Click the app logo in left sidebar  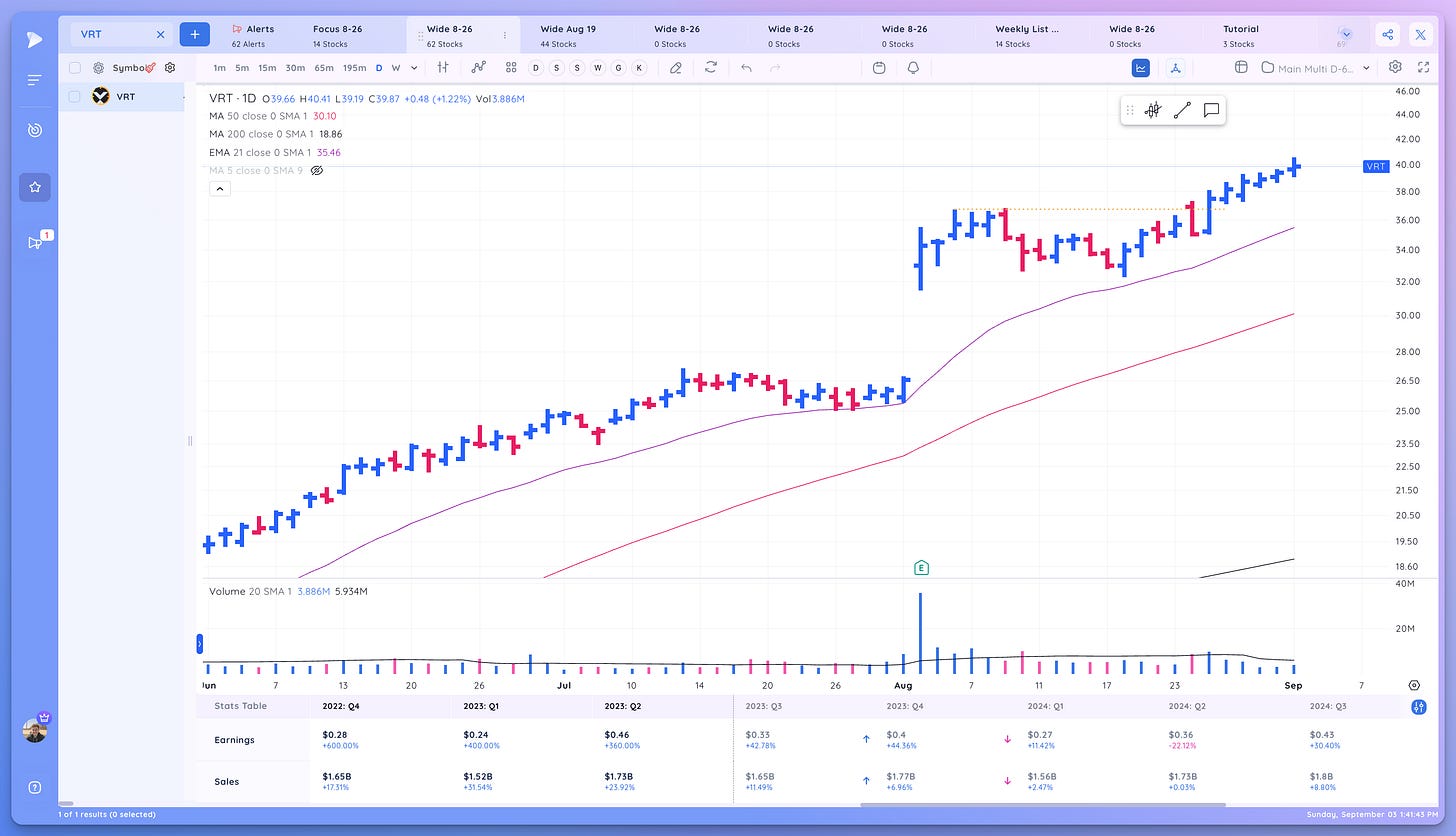click(34, 40)
